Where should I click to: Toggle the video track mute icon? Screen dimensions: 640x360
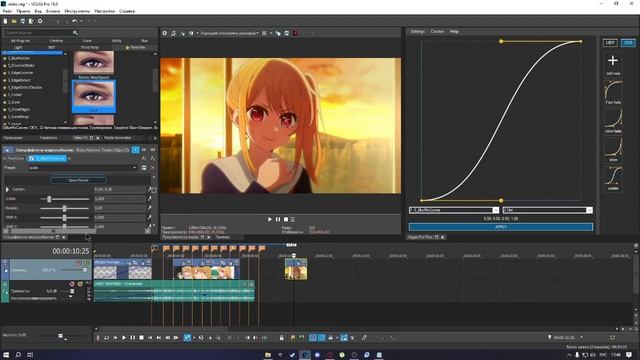click(78, 263)
